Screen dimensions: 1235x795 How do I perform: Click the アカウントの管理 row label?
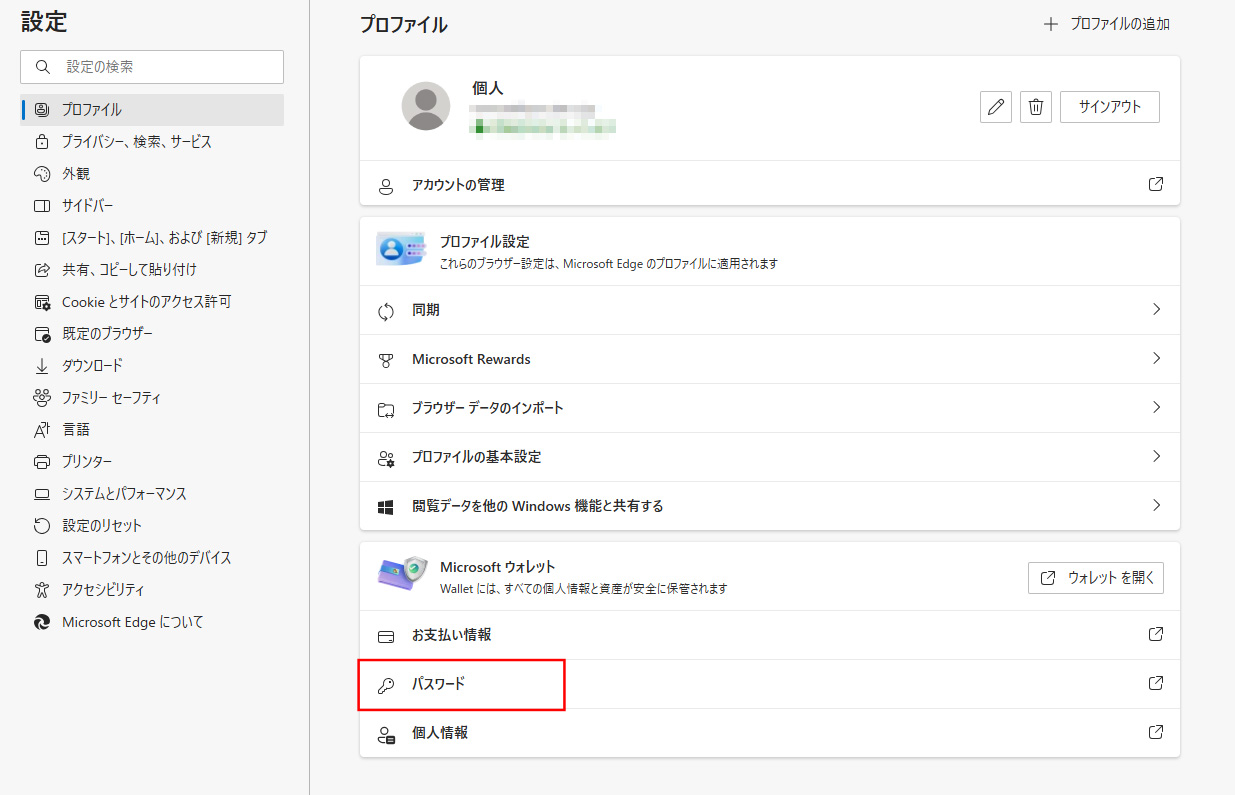[x=458, y=185]
